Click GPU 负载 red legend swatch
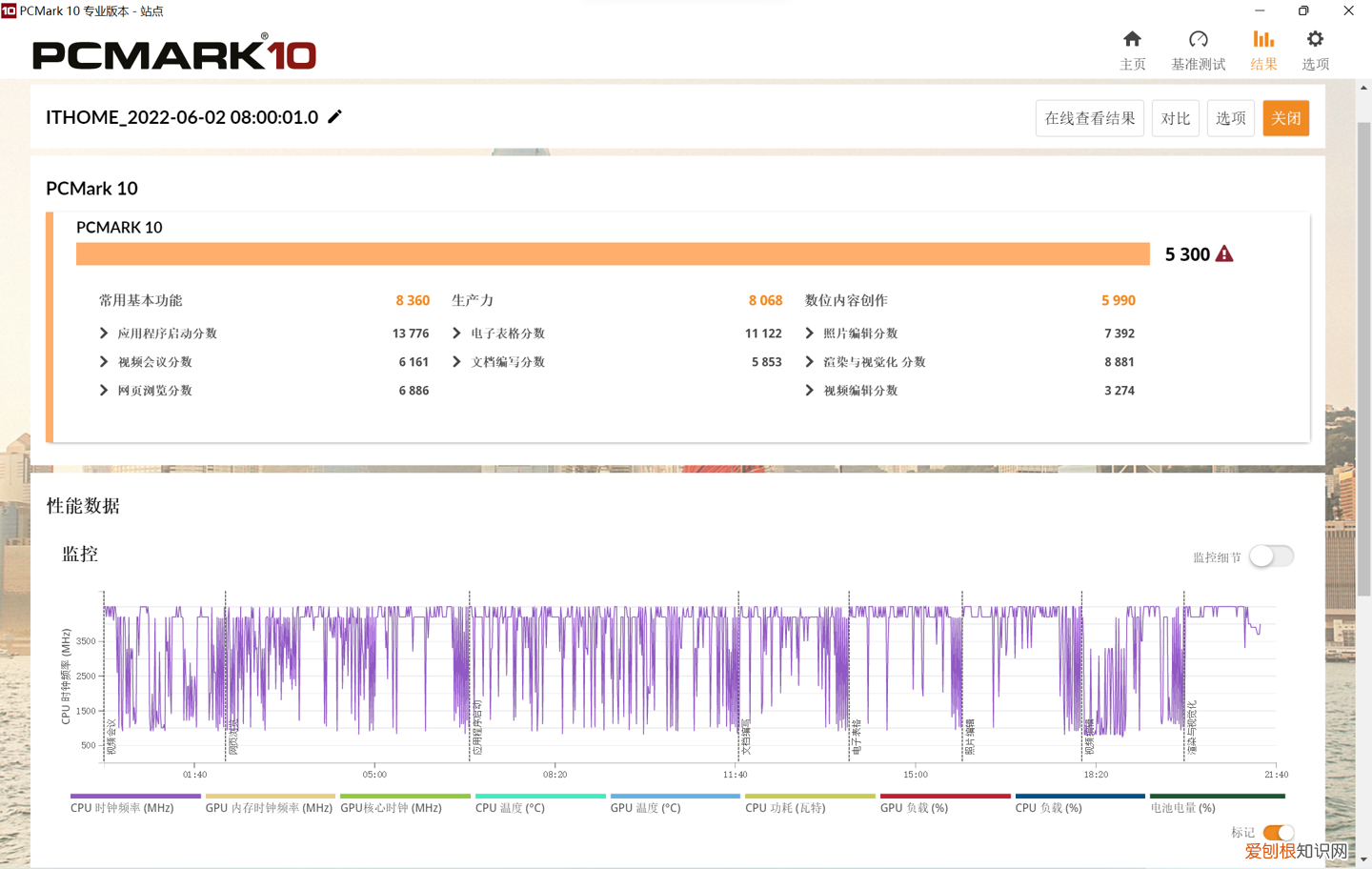Viewport: 1372px width, 869px height. coord(944,796)
